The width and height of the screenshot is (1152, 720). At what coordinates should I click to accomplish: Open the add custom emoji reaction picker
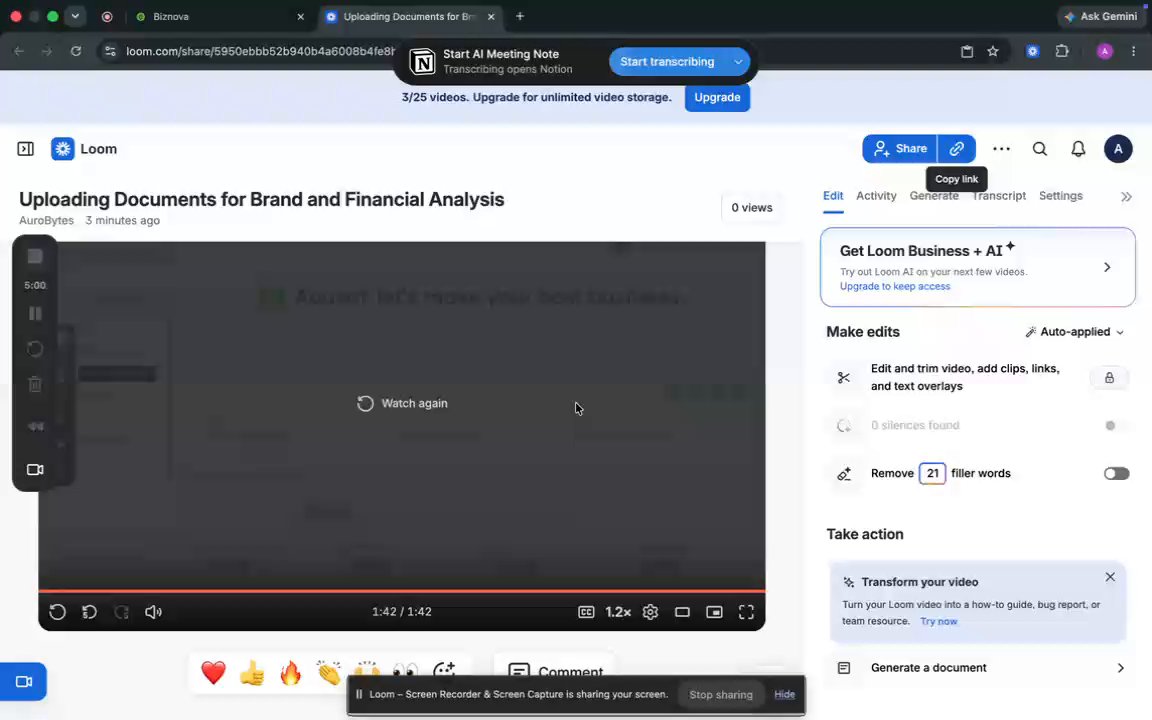[444, 671]
